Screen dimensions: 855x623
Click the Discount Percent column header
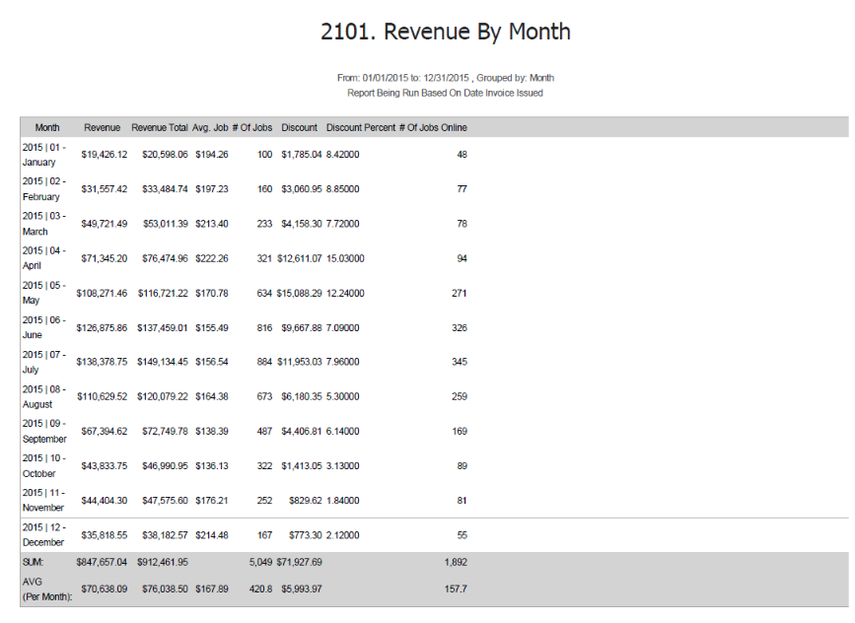coord(360,128)
